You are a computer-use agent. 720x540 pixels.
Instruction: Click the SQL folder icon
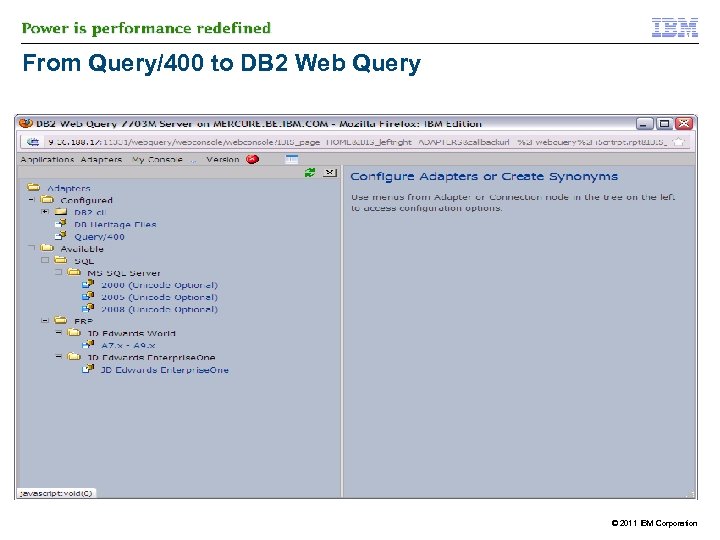61,260
